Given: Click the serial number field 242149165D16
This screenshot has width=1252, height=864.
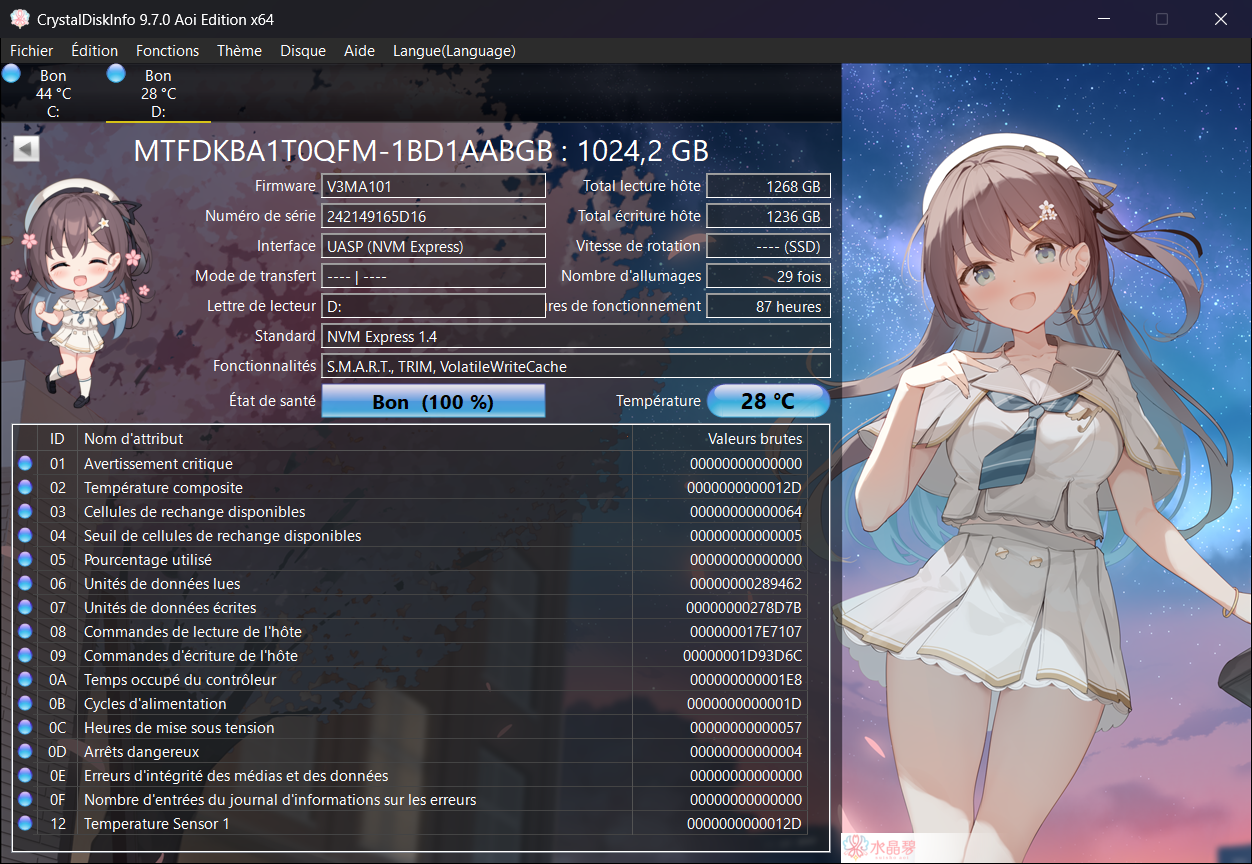Looking at the screenshot, I should point(433,216).
